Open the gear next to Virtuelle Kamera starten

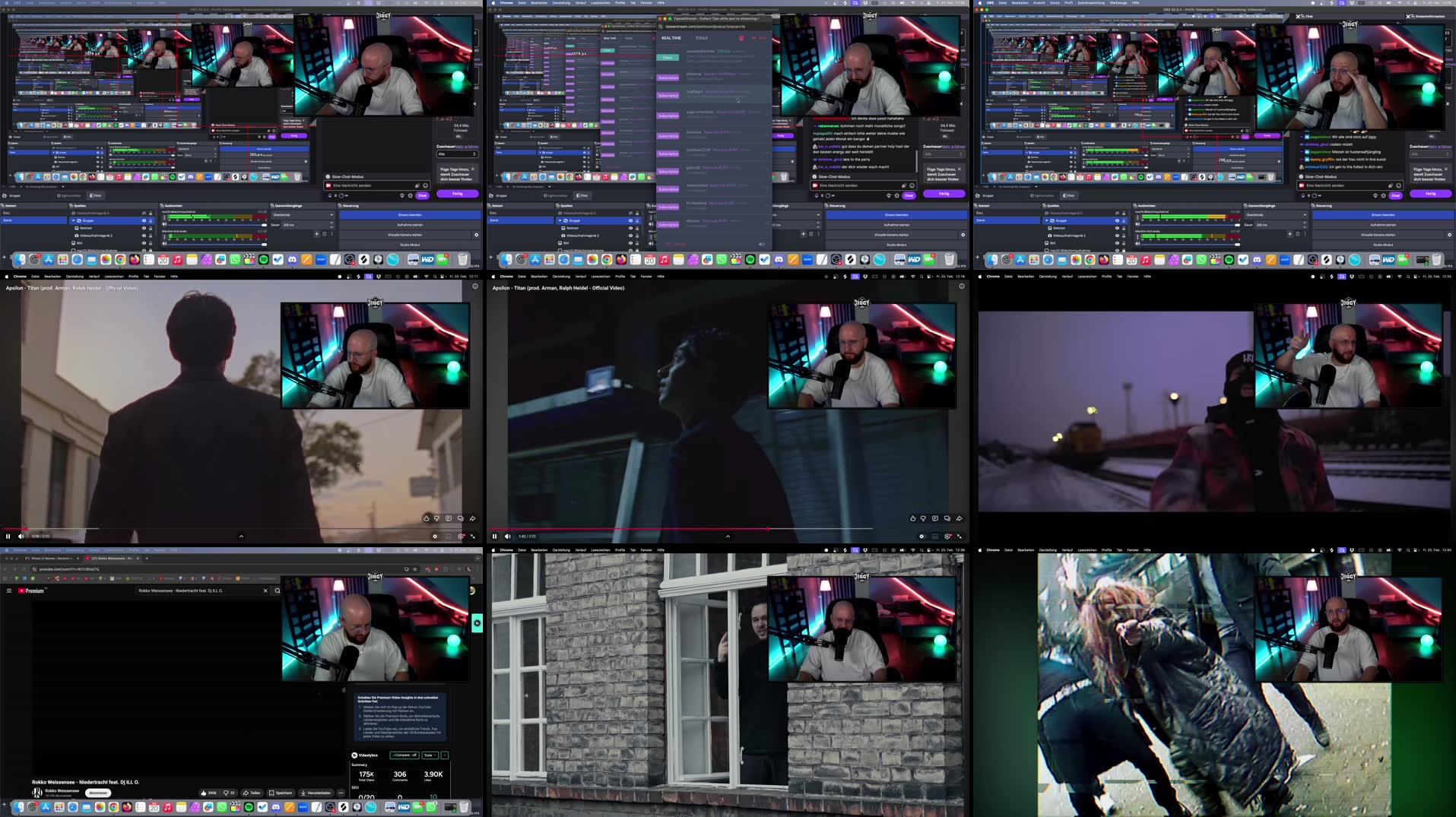pyautogui.click(x=476, y=235)
